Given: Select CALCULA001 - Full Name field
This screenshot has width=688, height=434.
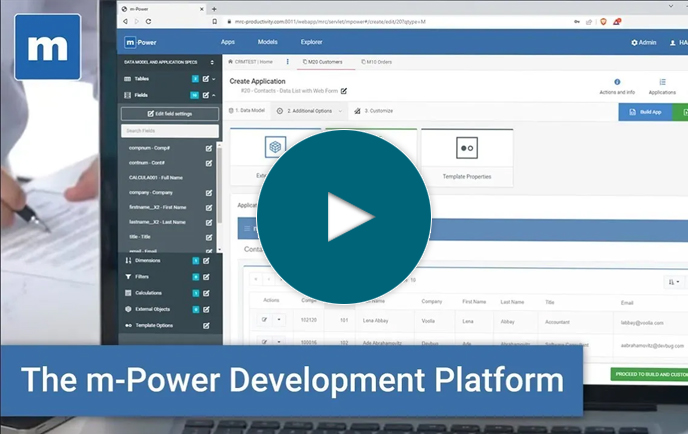Looking at the screenshot, I should coord(156,178).
